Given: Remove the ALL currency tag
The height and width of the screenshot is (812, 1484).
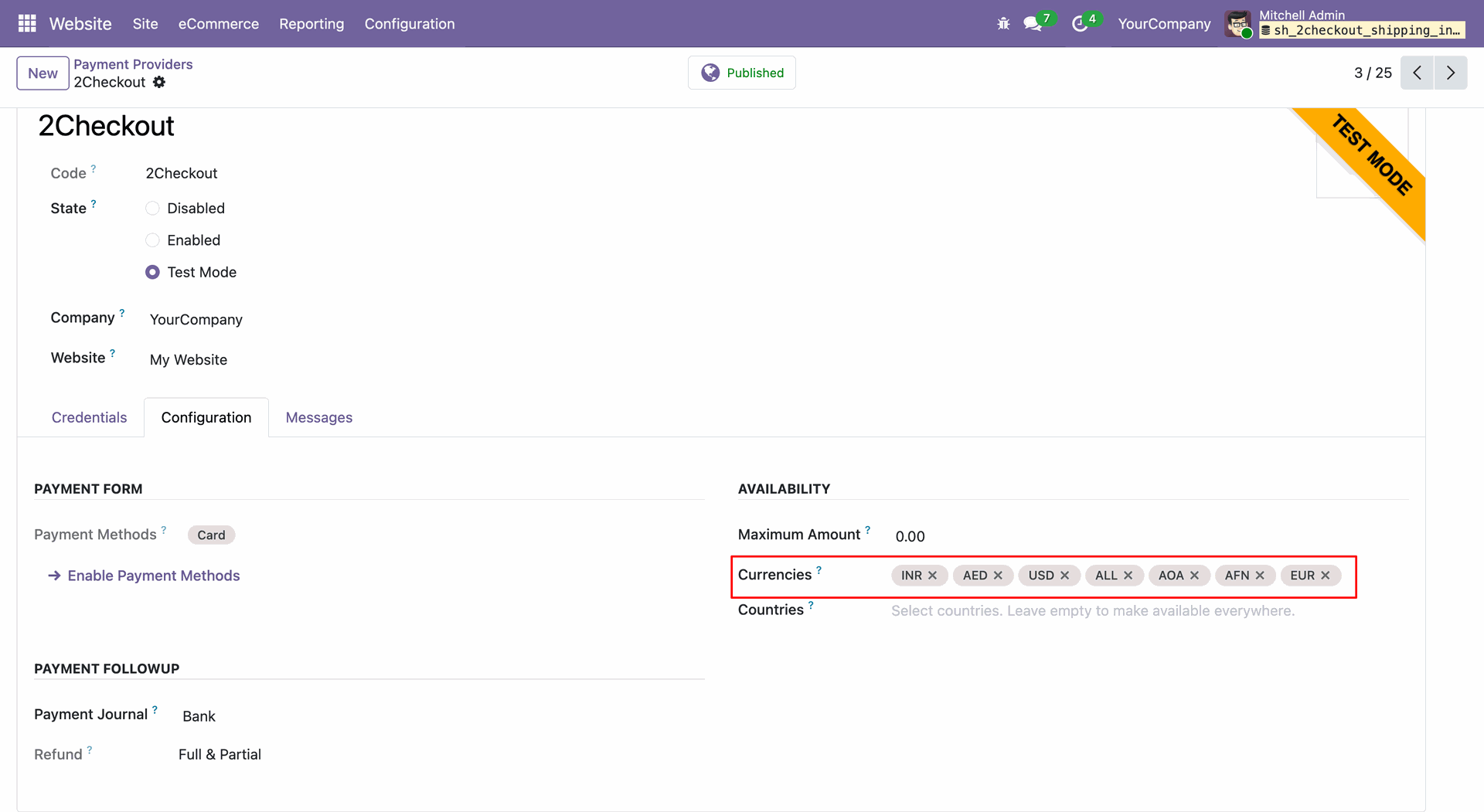Looking at the screenshot, I should [1128, 576].
